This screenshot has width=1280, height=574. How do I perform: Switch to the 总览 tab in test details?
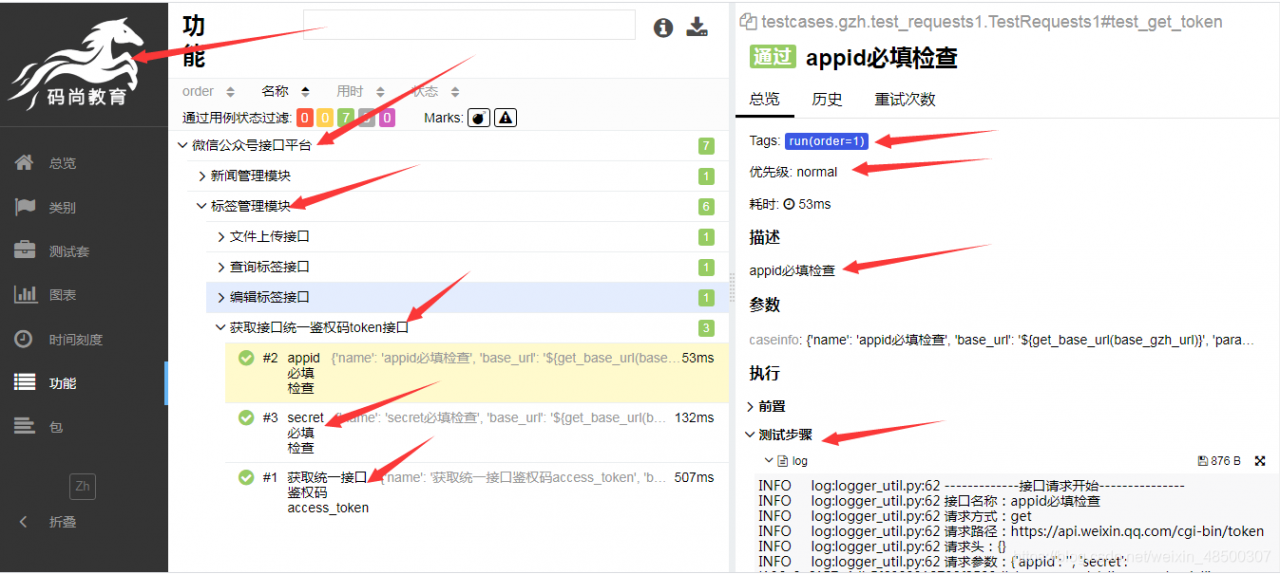click(x=764, y=99)
